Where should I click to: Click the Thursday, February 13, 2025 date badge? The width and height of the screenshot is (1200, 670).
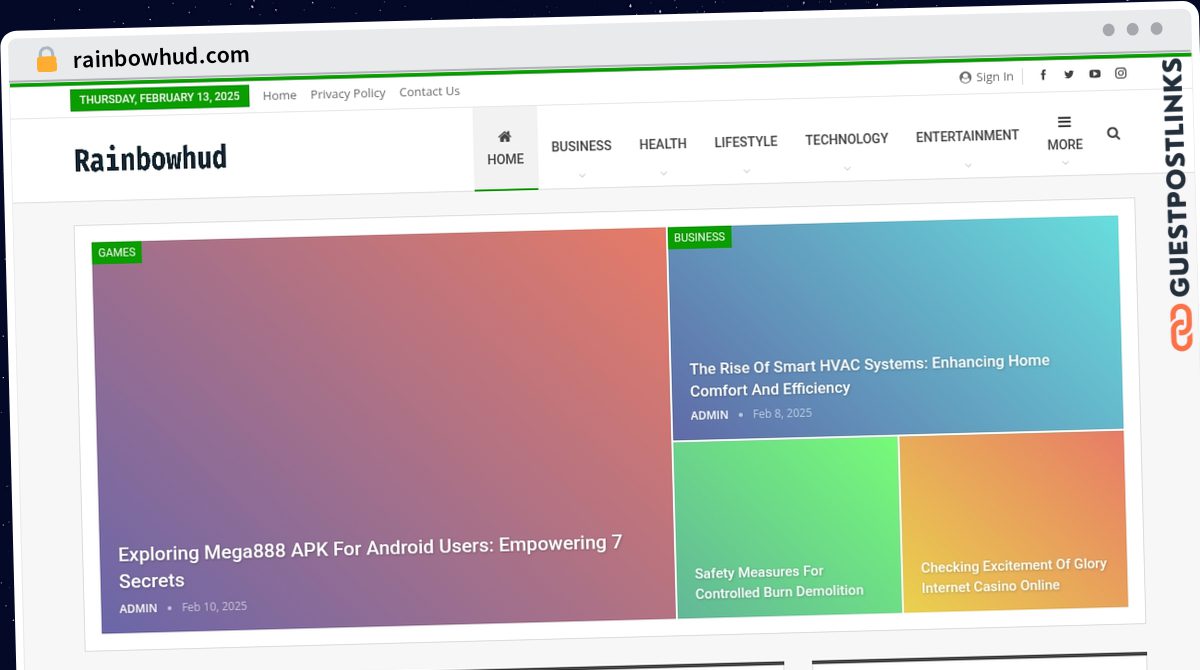pyautogui.click(x=160, y=98)
